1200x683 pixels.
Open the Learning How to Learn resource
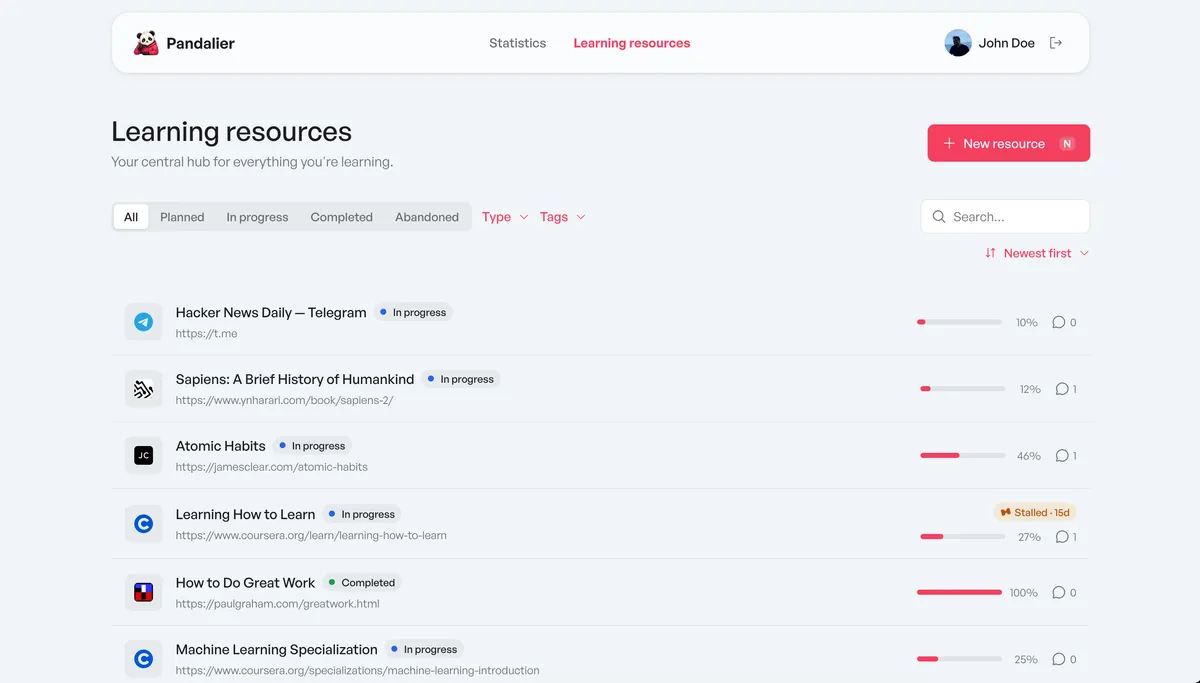pos(246,514)
